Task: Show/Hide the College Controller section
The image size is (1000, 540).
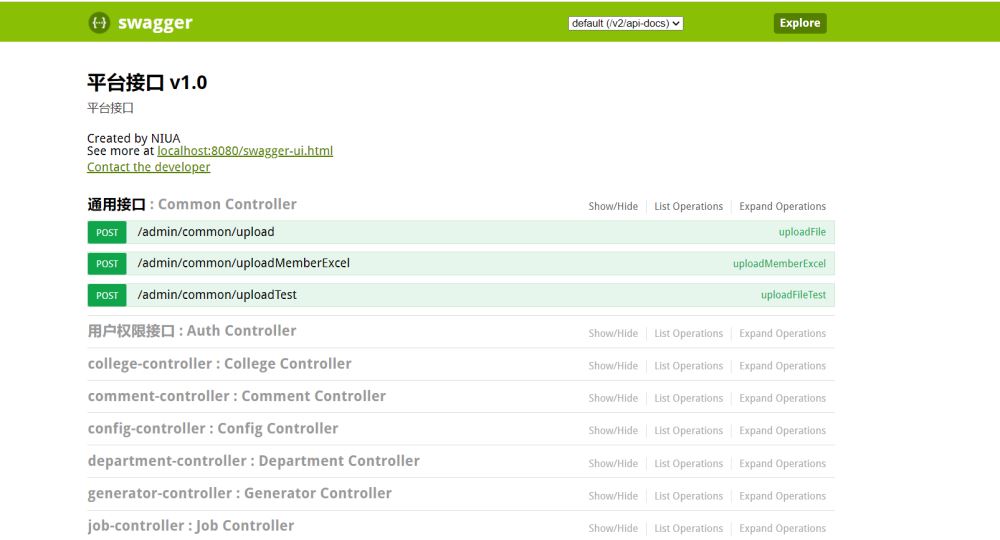Action: click(x=613, y=366)
